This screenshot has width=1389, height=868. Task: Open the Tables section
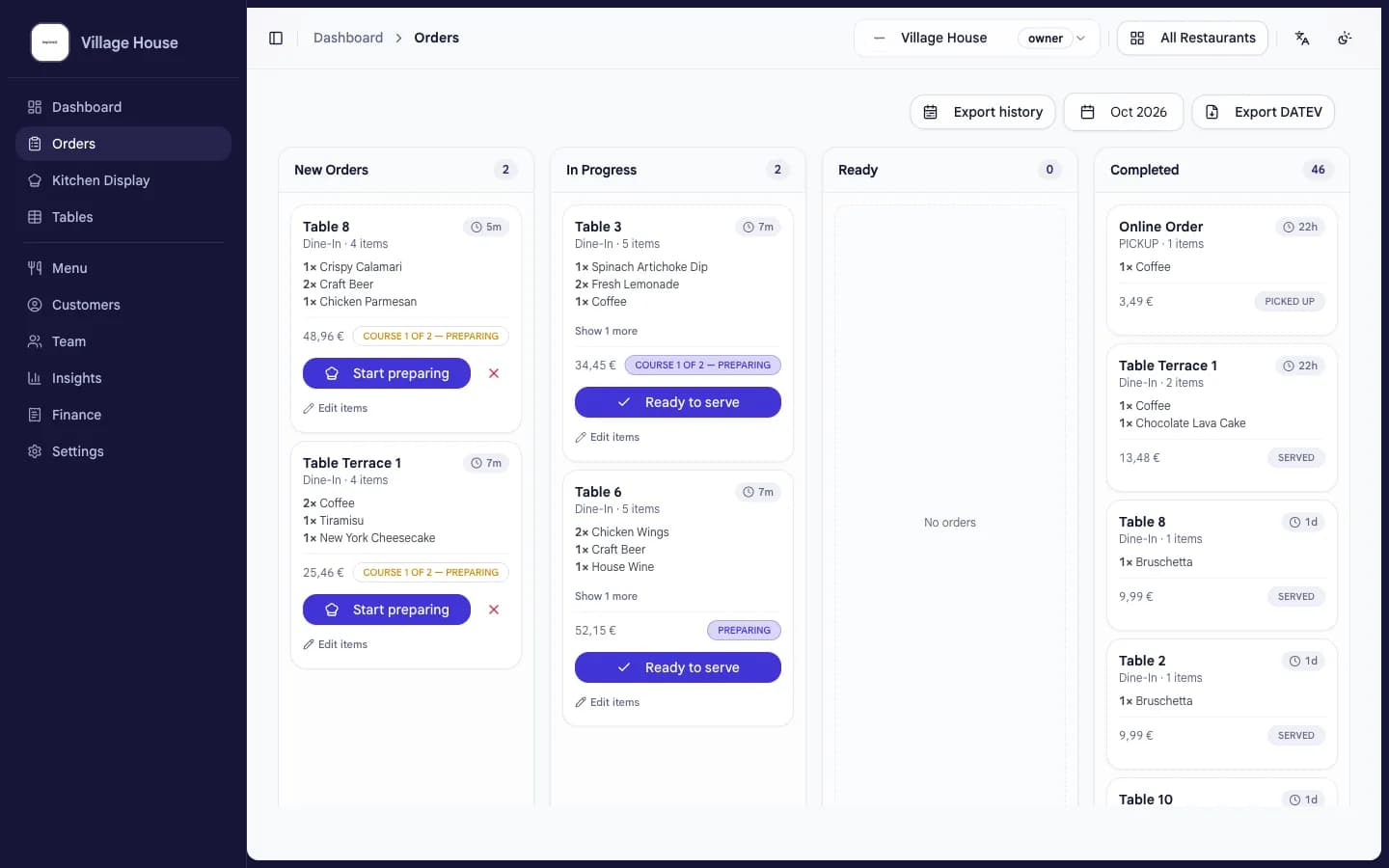(x=123, y=217)
